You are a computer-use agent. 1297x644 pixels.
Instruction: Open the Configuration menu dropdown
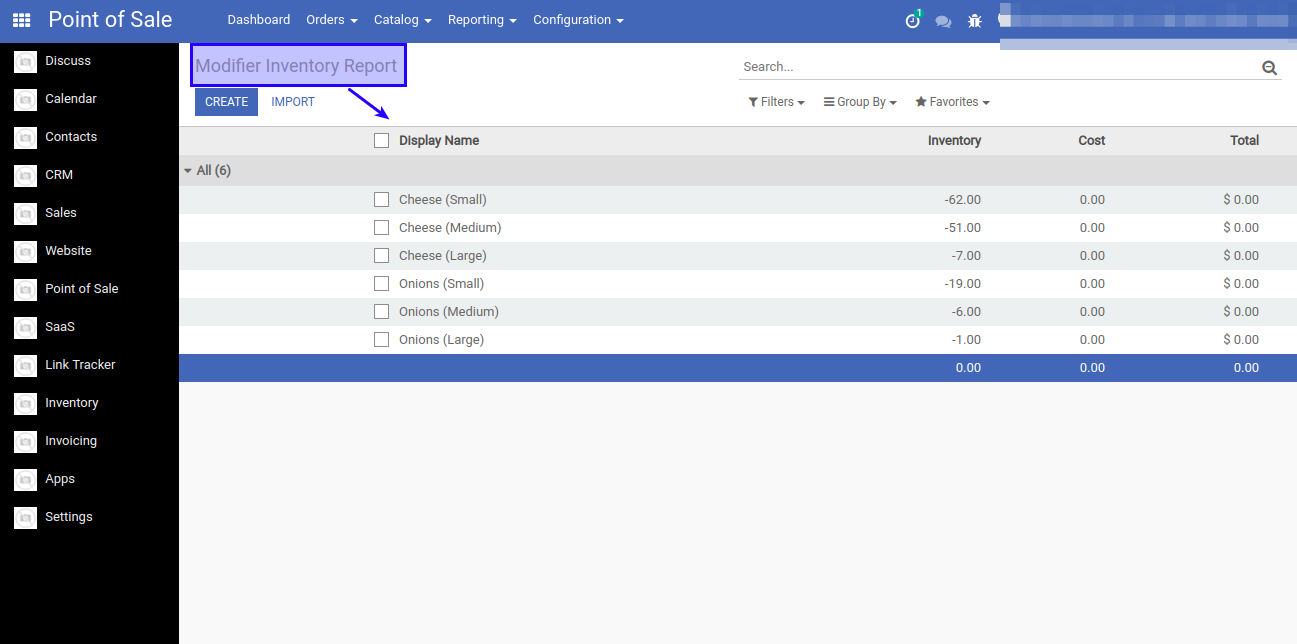(x=578, y=20)
